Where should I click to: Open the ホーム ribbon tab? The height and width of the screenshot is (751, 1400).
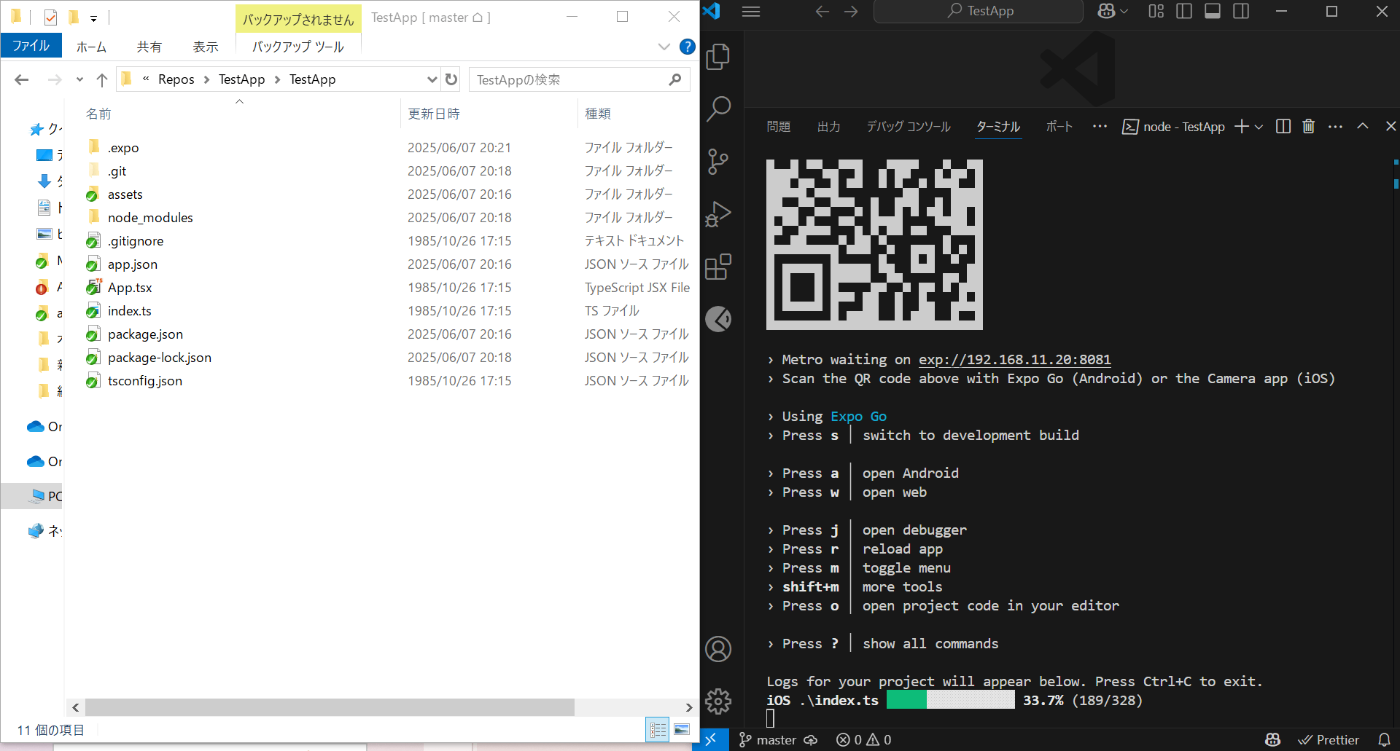coord(91,47)
